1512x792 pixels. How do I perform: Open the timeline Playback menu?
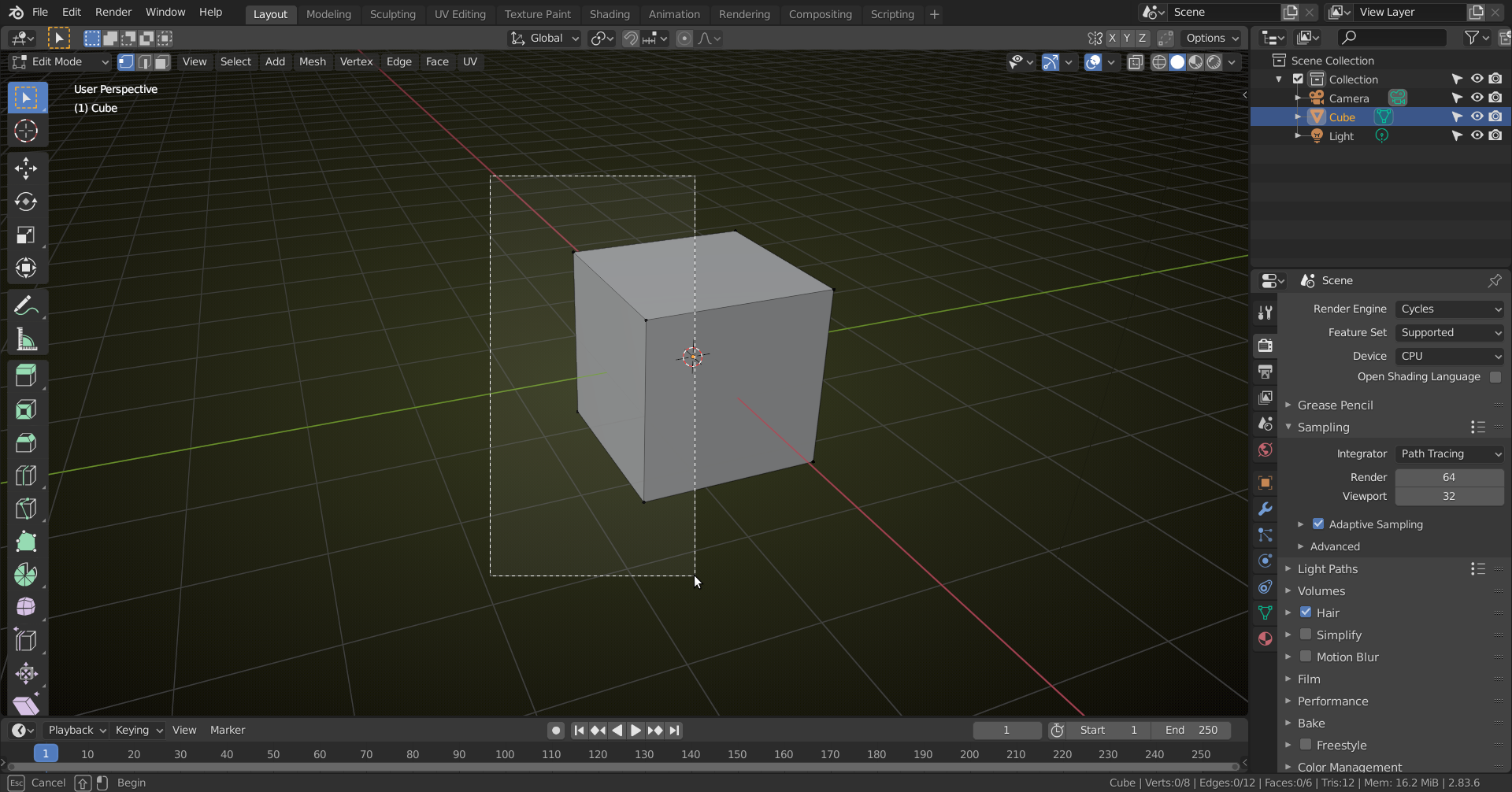click(x=77, y=731)
